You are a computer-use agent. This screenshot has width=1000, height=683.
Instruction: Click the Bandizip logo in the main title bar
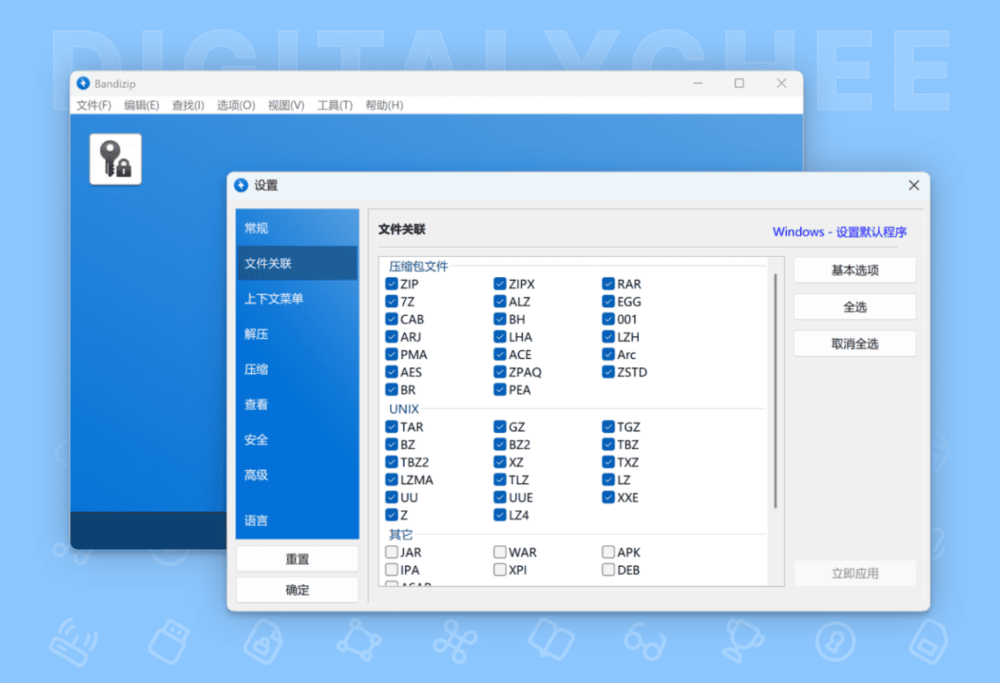pos(83,84)
